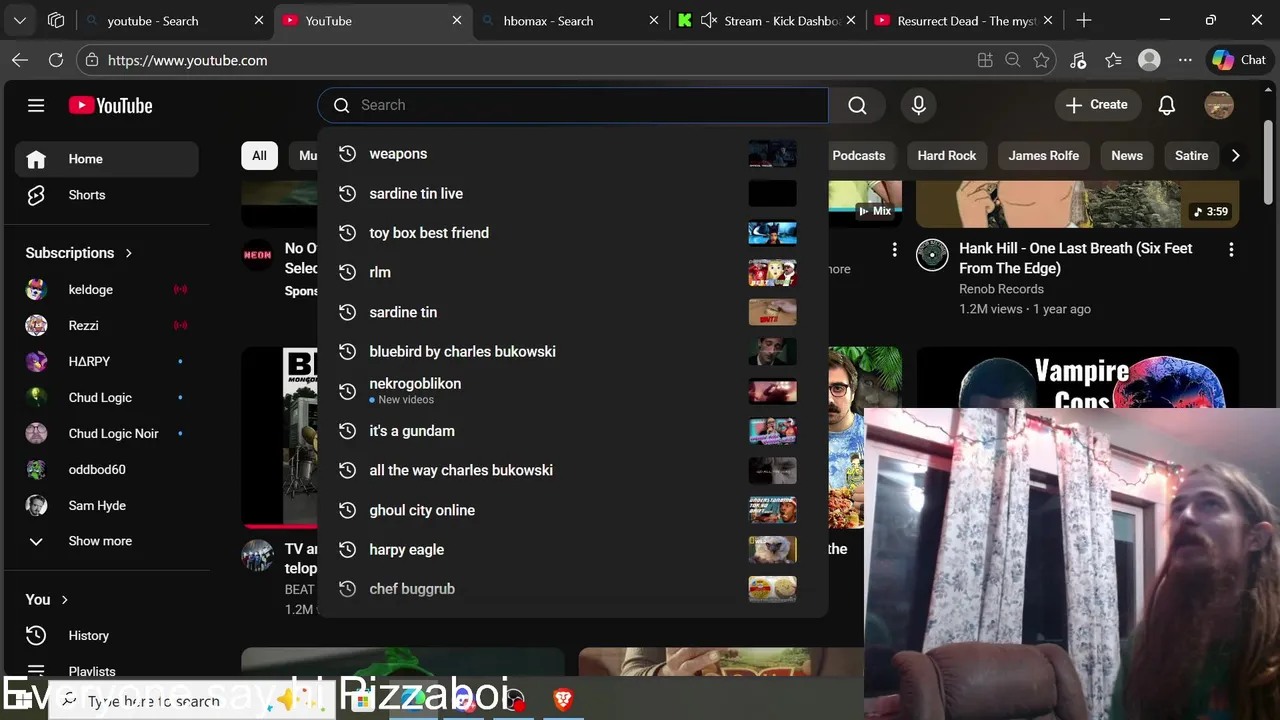Viewport: 1280px width, 720px height.
Task: Open Rezzi channel subscription
Action: 106,326
